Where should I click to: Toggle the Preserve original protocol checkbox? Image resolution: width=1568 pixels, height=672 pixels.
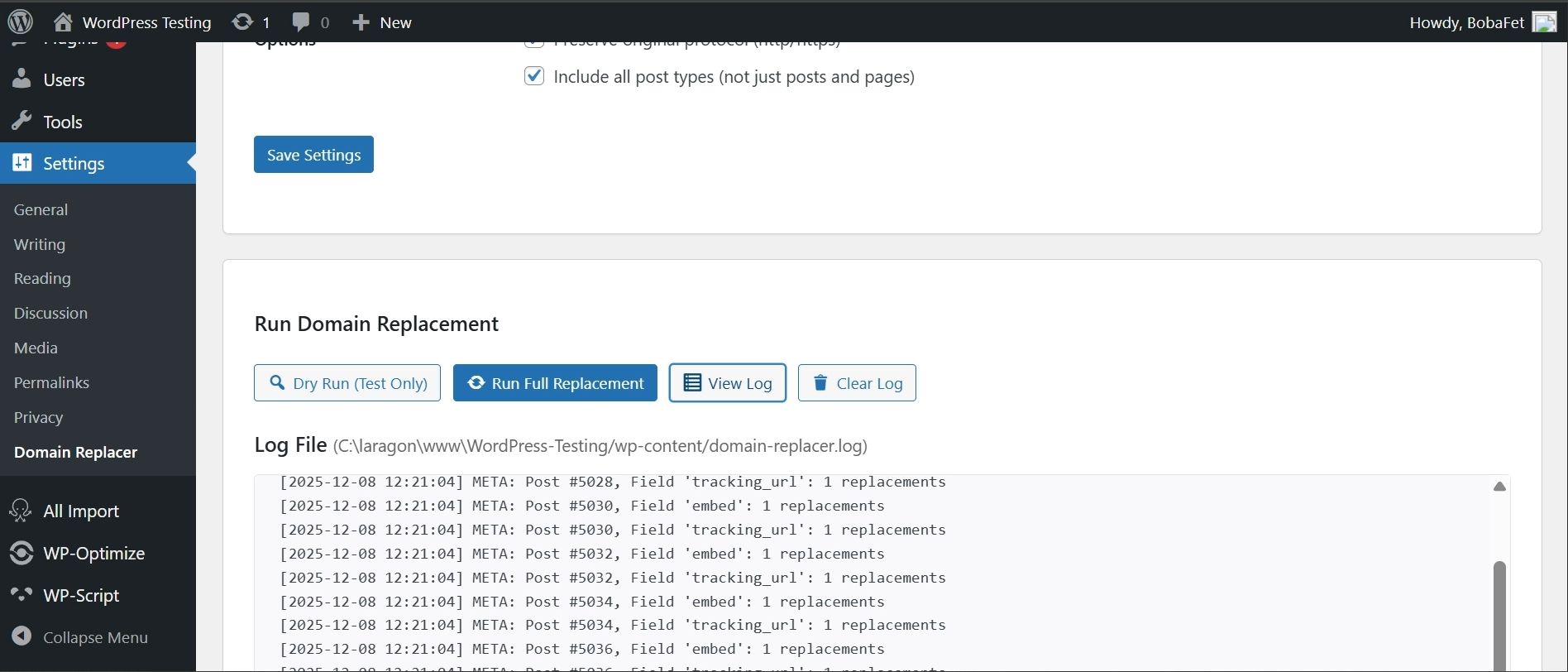click(x=534, y=43)
